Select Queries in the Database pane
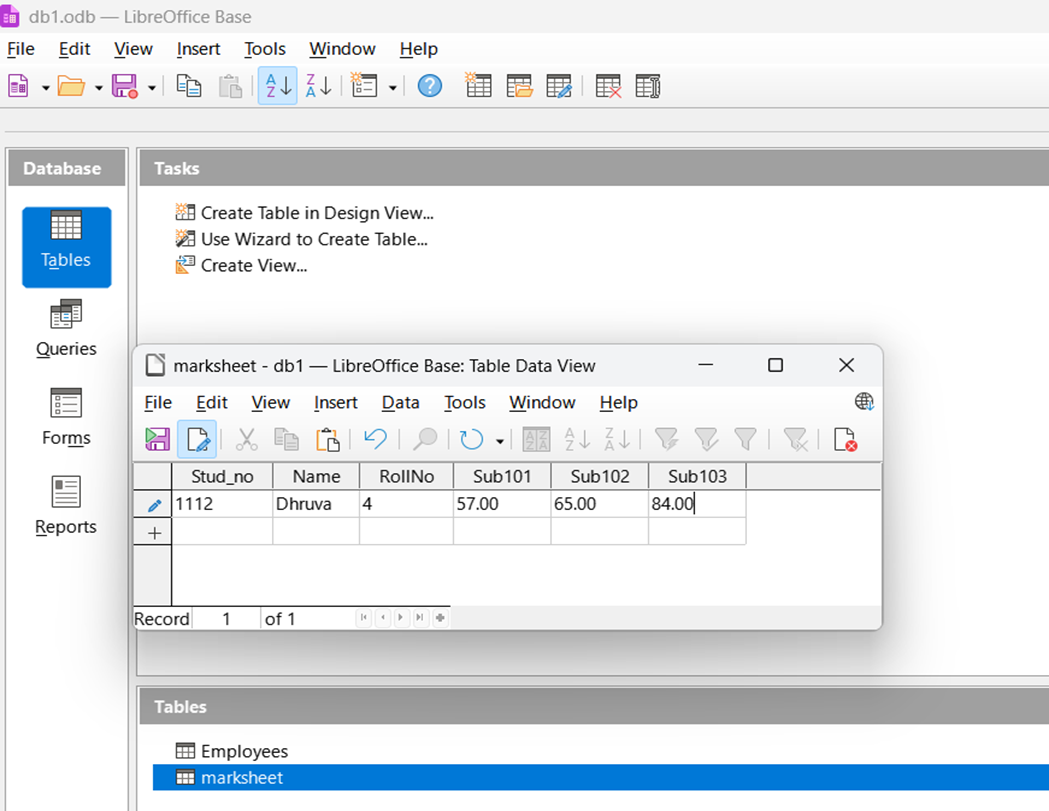This screenshot has height=811, width=1049. (x=66, y=329)
